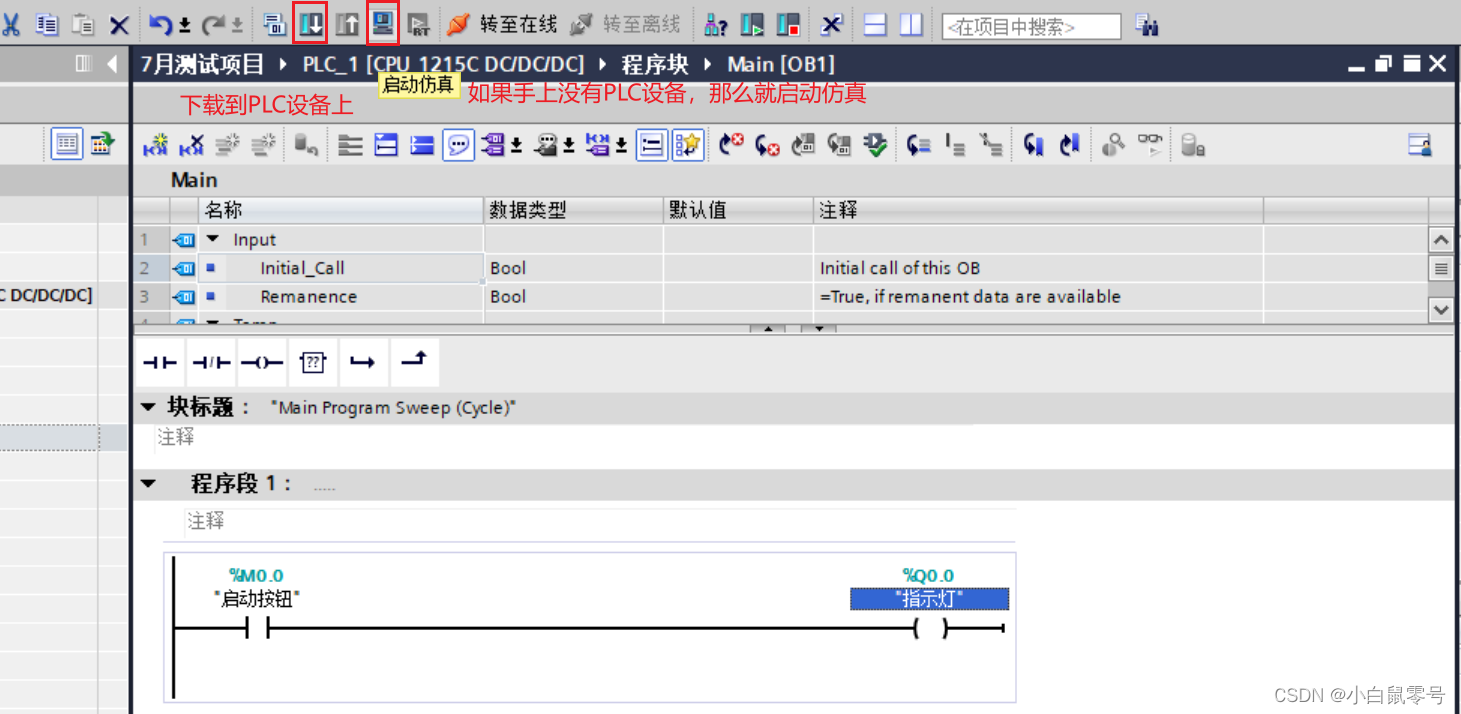Collapse the 块标题 block title section

click(x=148, y=407)
